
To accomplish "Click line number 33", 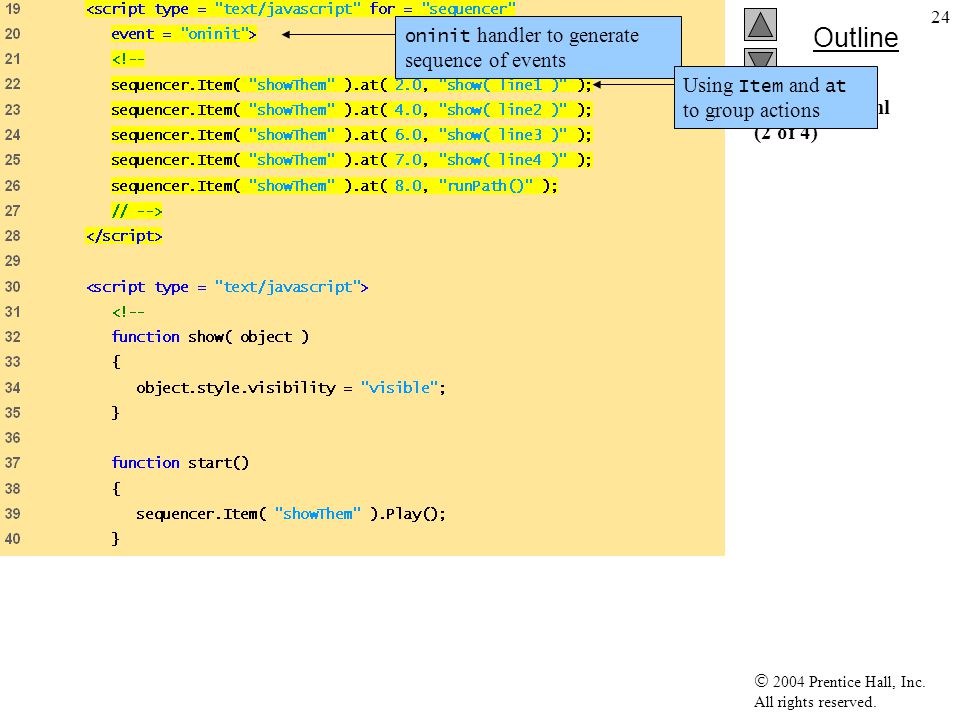I will pyautogui.click(x=12, y=362).
